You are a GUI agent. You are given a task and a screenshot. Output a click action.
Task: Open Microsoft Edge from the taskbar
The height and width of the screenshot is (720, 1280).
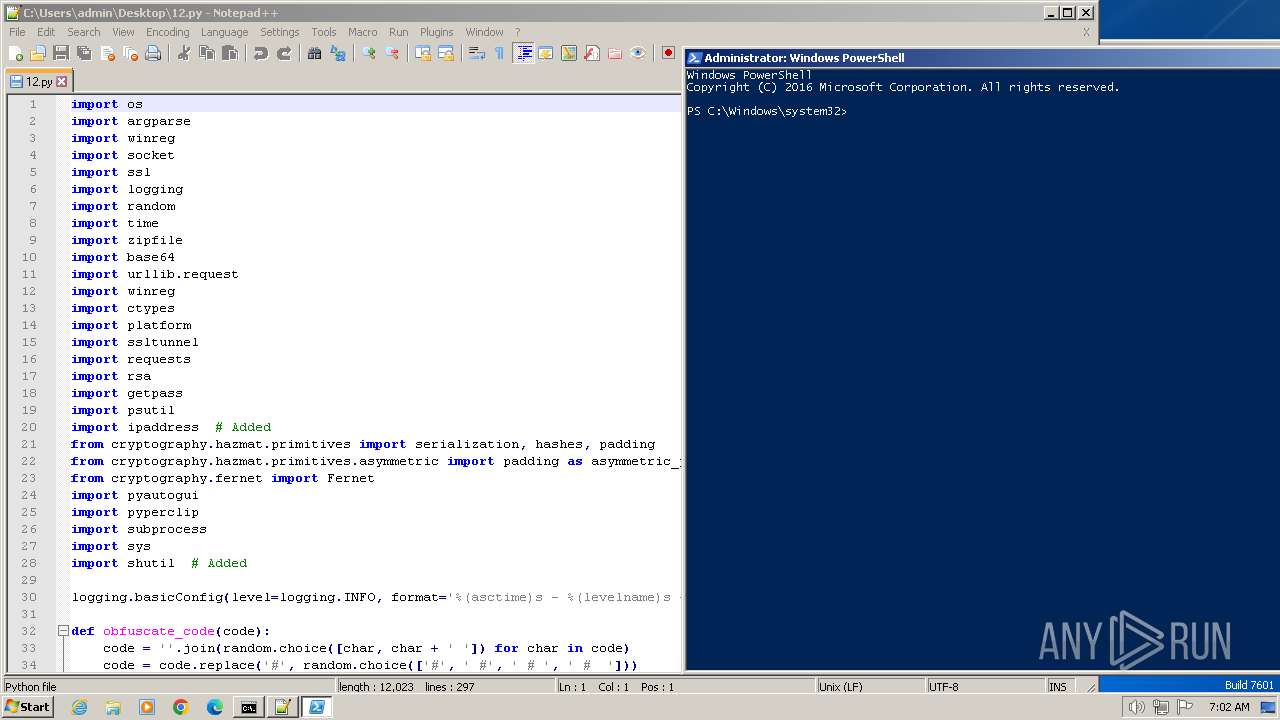pyautogui.click(x=215, y=707)
